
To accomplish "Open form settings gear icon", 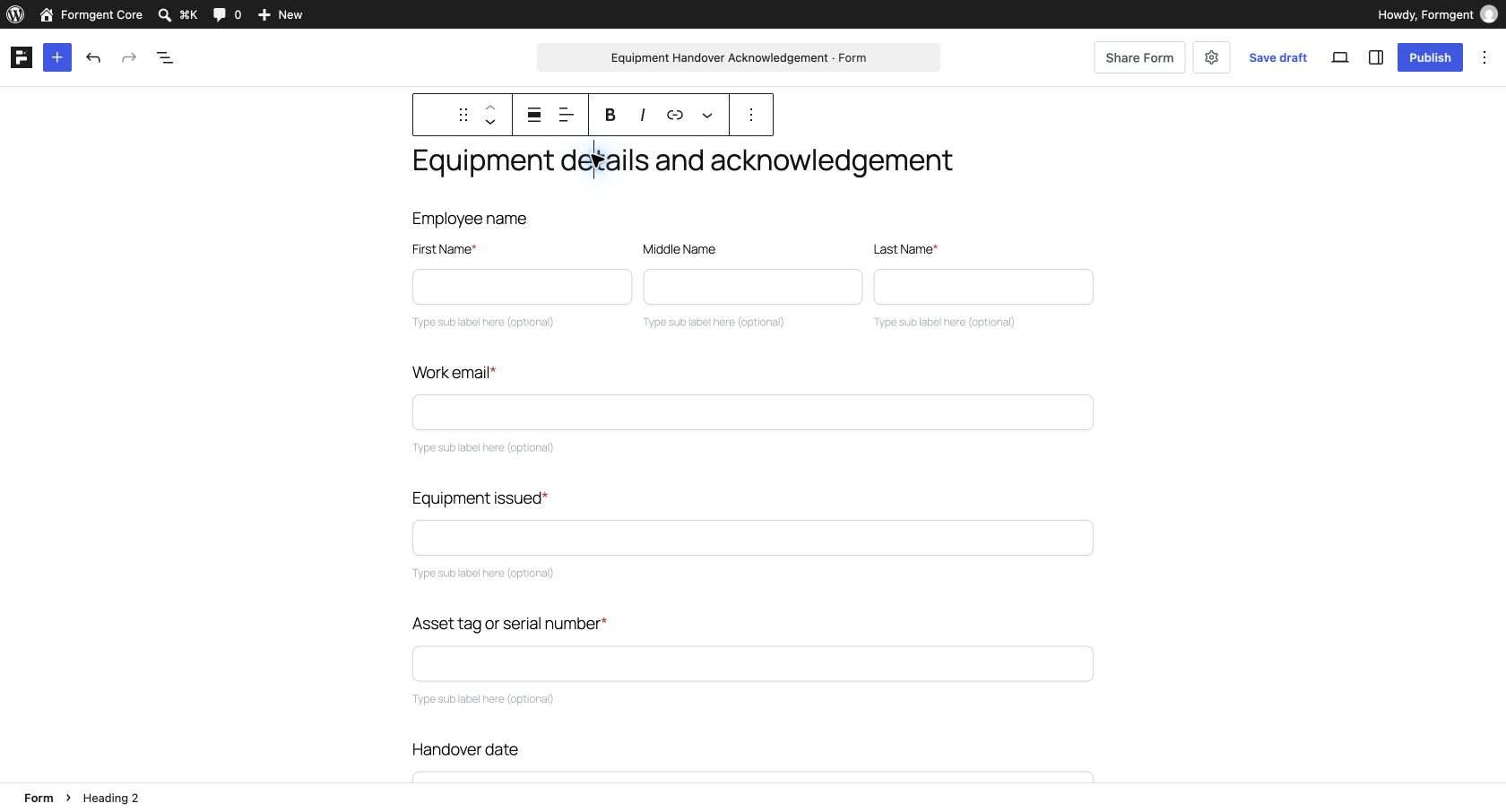I will click(x=1211, y=57).
